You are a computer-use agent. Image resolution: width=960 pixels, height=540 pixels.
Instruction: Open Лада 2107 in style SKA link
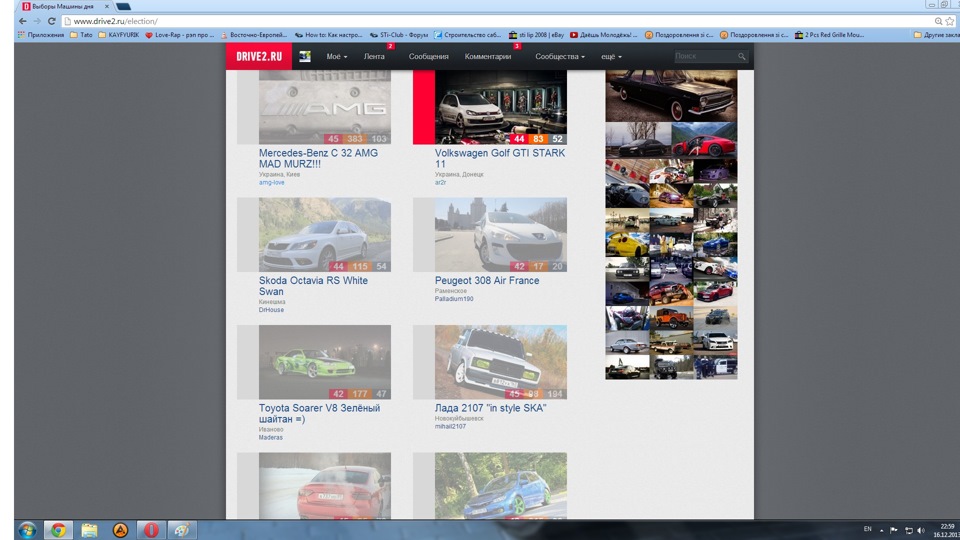(x=490, y=408)
